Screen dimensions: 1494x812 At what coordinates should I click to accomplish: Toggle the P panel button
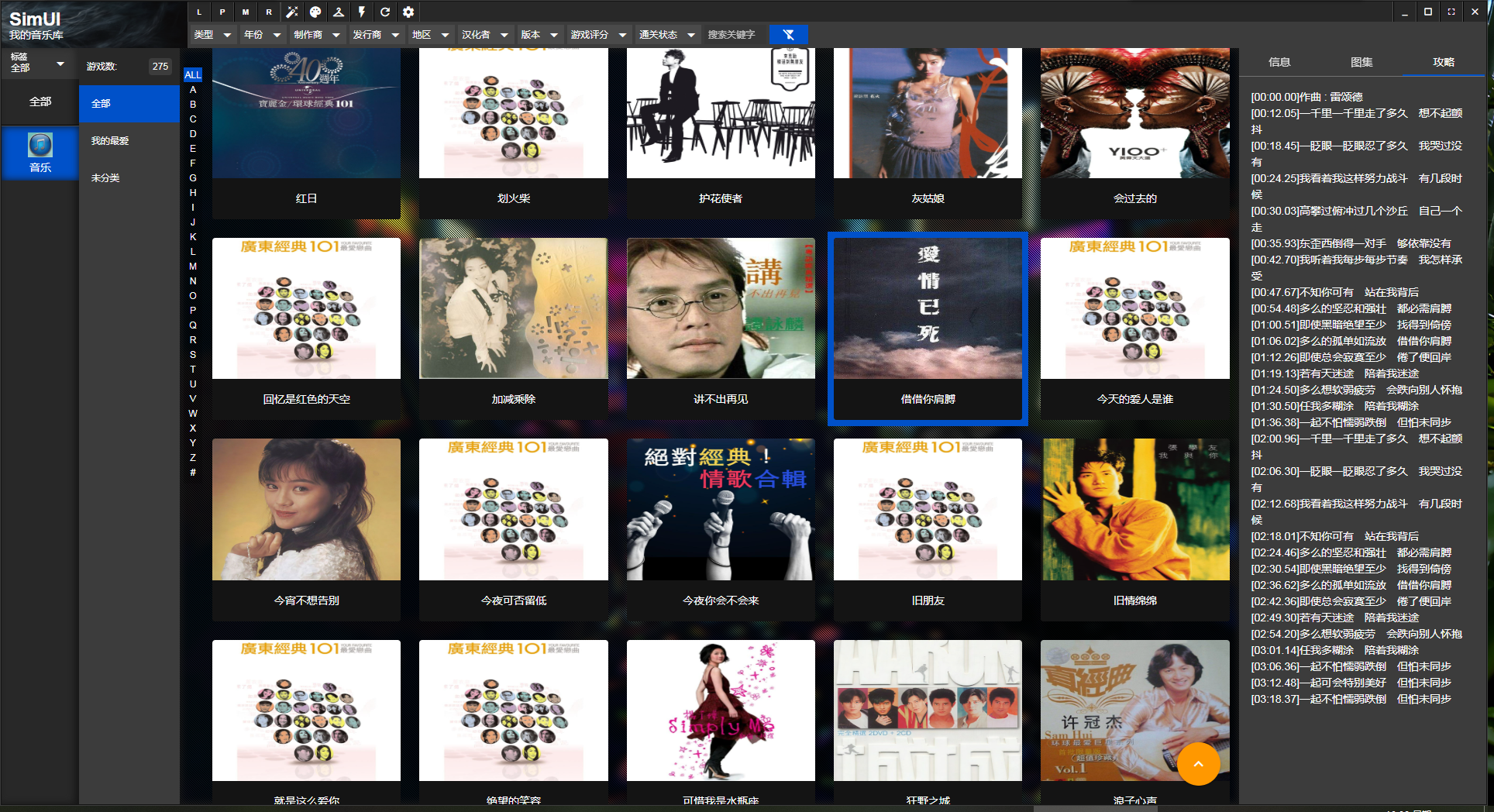tap(222, 12)
